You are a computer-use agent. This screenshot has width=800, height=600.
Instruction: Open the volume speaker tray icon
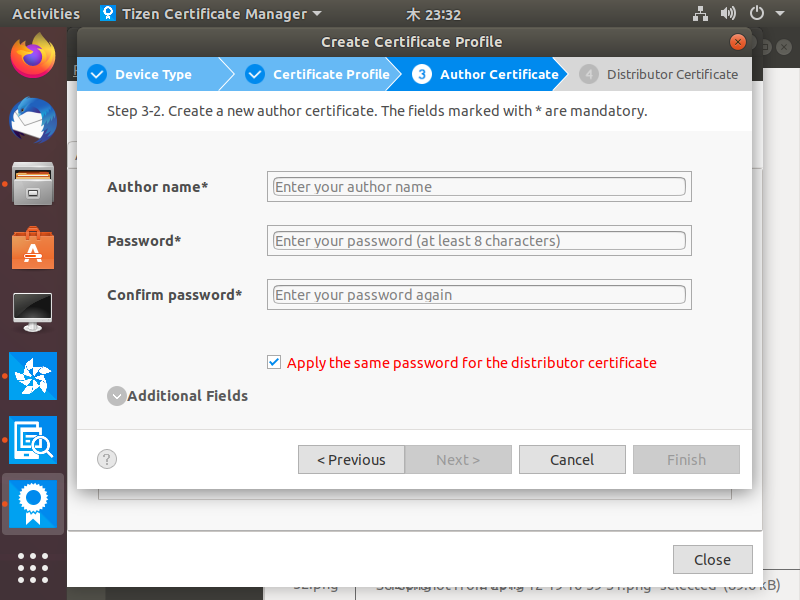[728, 13]
